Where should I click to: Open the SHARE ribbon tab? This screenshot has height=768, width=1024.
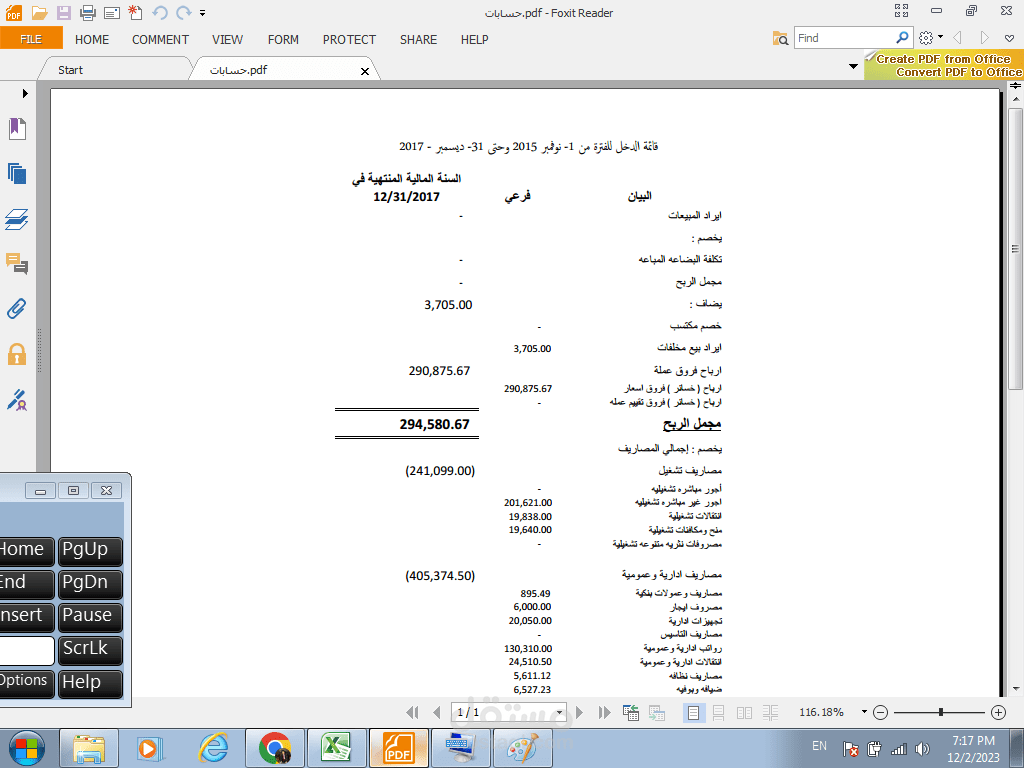point(419,40)
